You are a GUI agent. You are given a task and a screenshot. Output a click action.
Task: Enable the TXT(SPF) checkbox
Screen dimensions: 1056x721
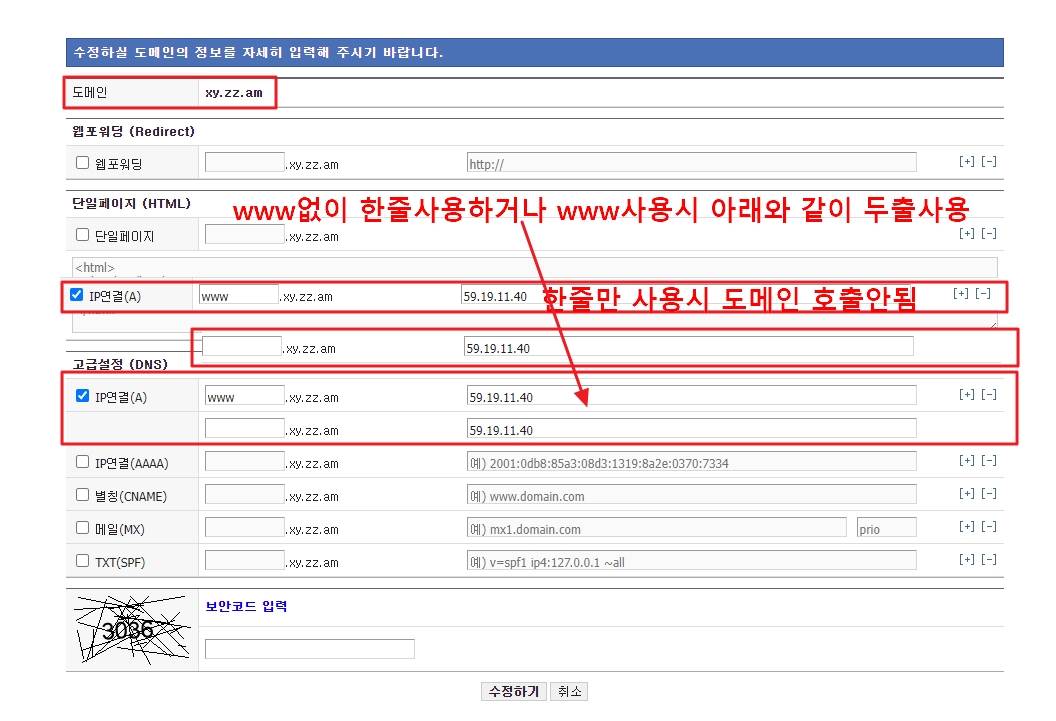tap(82, 560)
